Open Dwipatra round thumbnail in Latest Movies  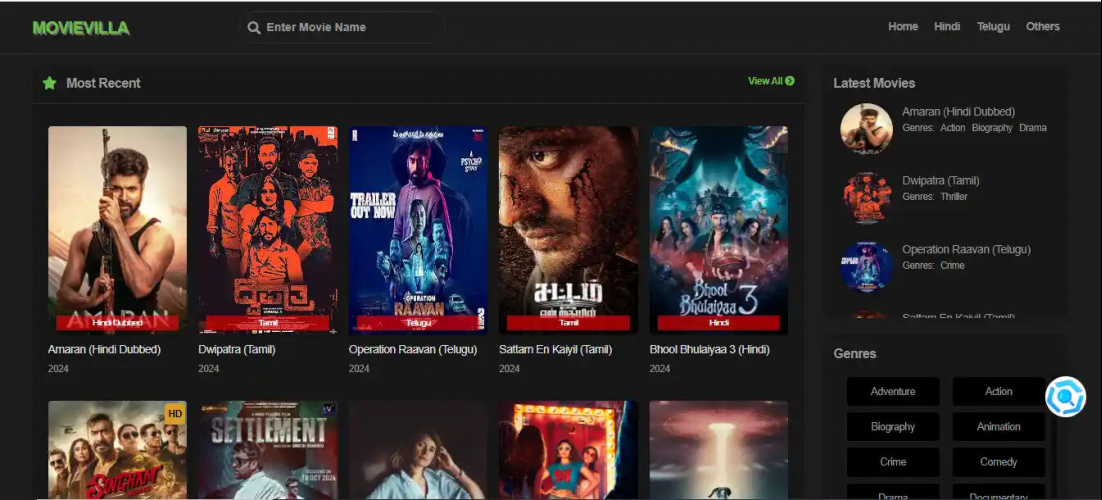(x=866, y=196)
